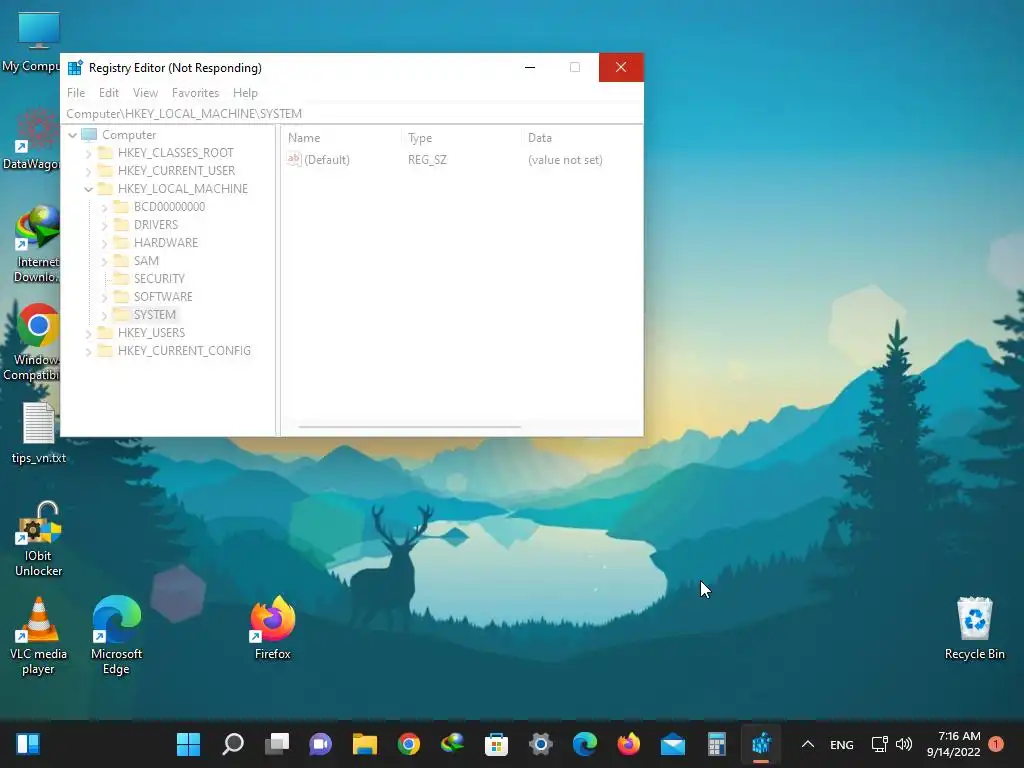
Task: Select HKEY_CLASSES_ROOT key
Action: click(x=175, y=153)
